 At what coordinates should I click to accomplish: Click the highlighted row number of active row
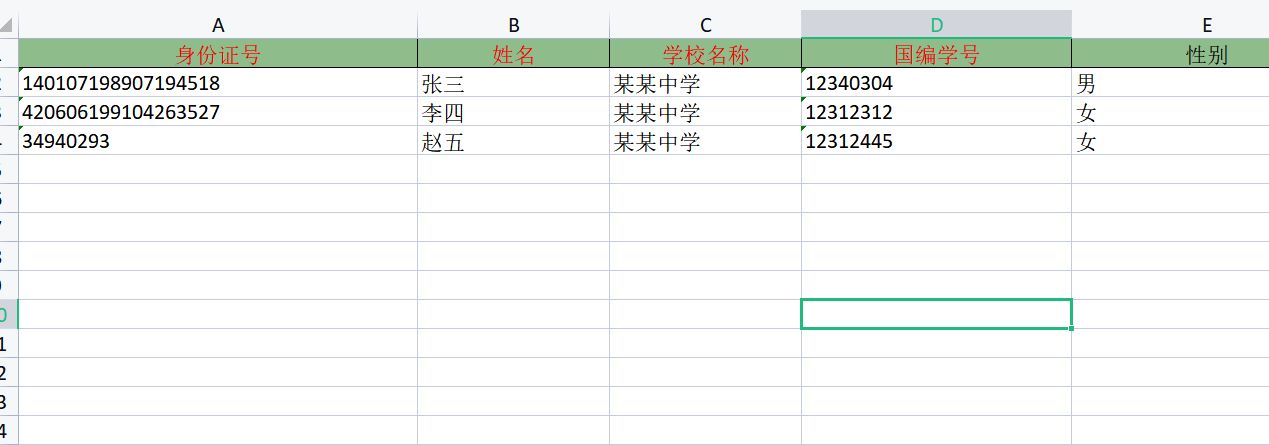[8, 314]
